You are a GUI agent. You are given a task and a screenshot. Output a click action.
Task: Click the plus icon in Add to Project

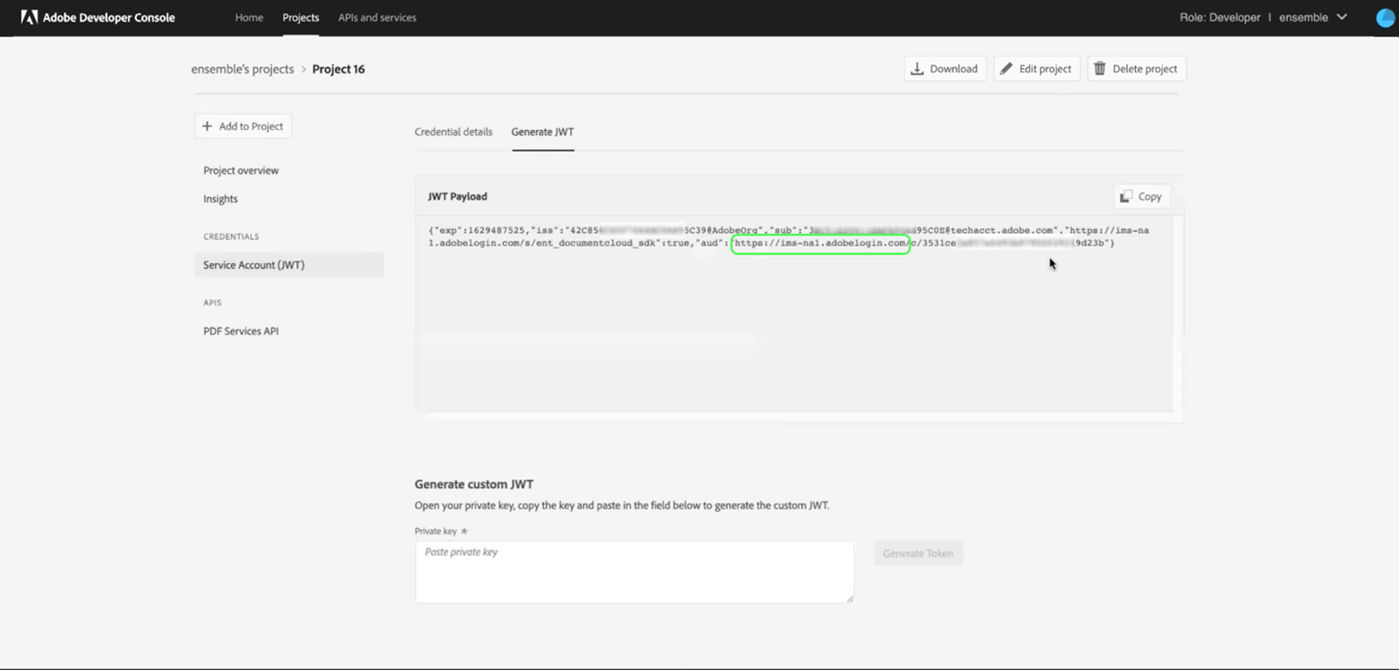click(x=207, y=126)
